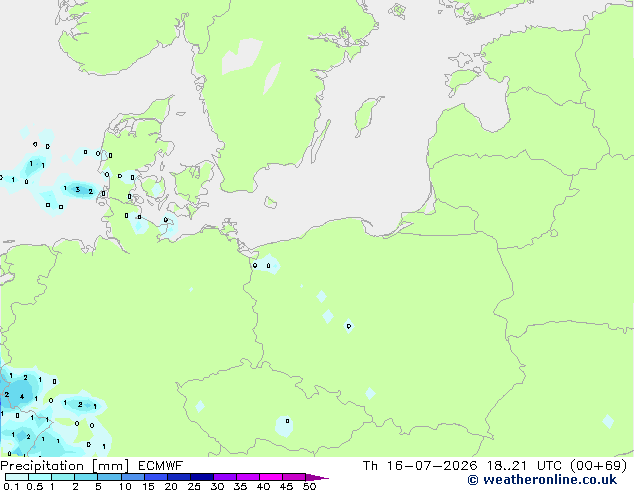Click the weatheronline.co.uk copyright link
Screen dimensions: 634x490
[542, 480]
